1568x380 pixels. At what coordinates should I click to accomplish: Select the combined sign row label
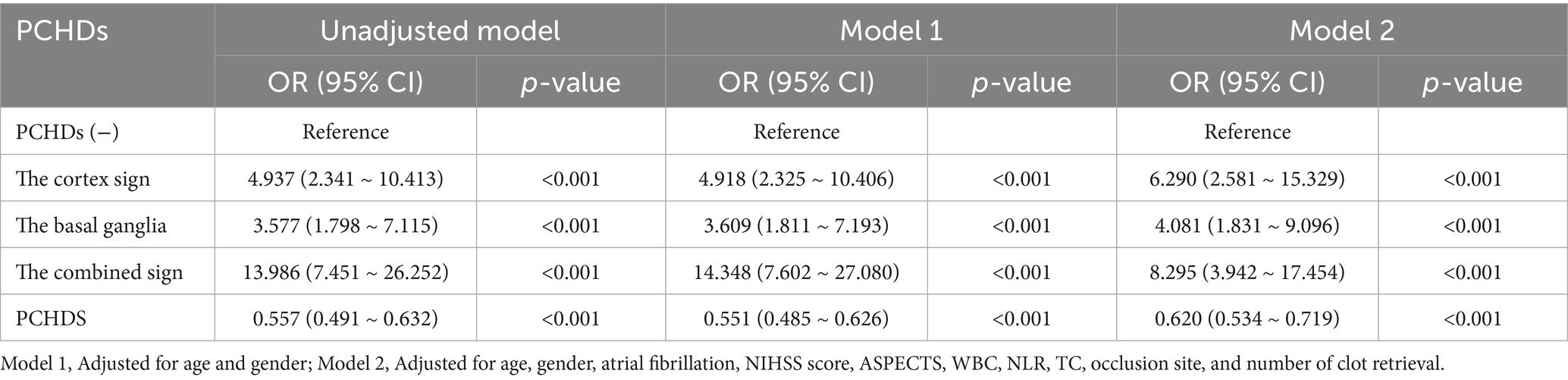coord(99,272)
